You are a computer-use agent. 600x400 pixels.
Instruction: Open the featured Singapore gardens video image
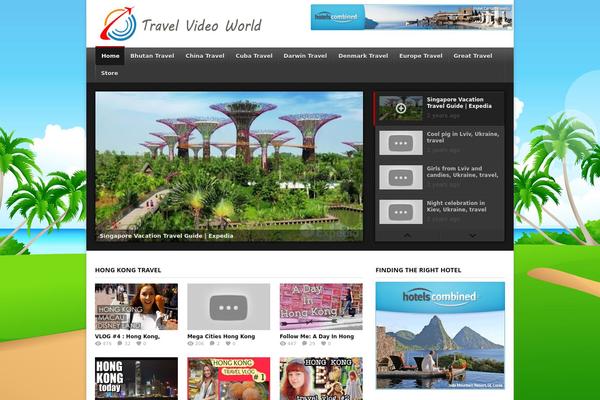click(229, 166)
